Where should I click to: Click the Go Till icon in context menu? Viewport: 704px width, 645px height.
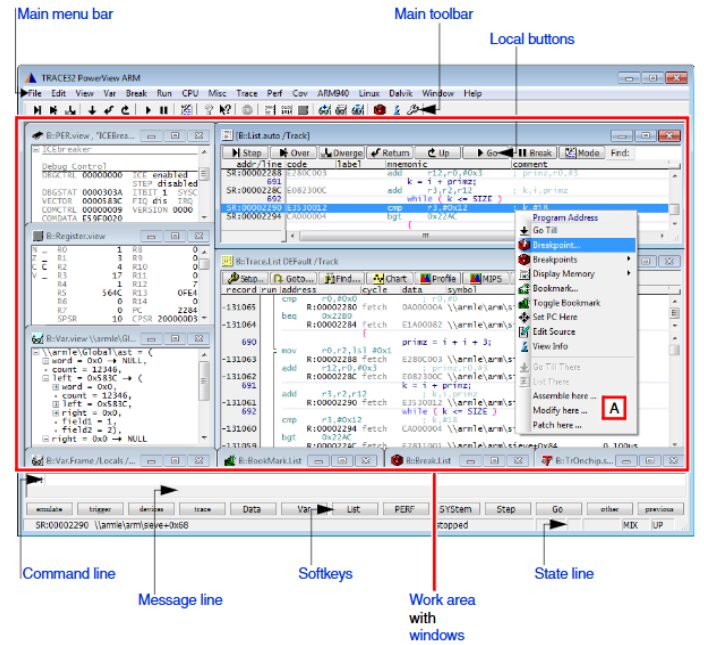[524, 231]
